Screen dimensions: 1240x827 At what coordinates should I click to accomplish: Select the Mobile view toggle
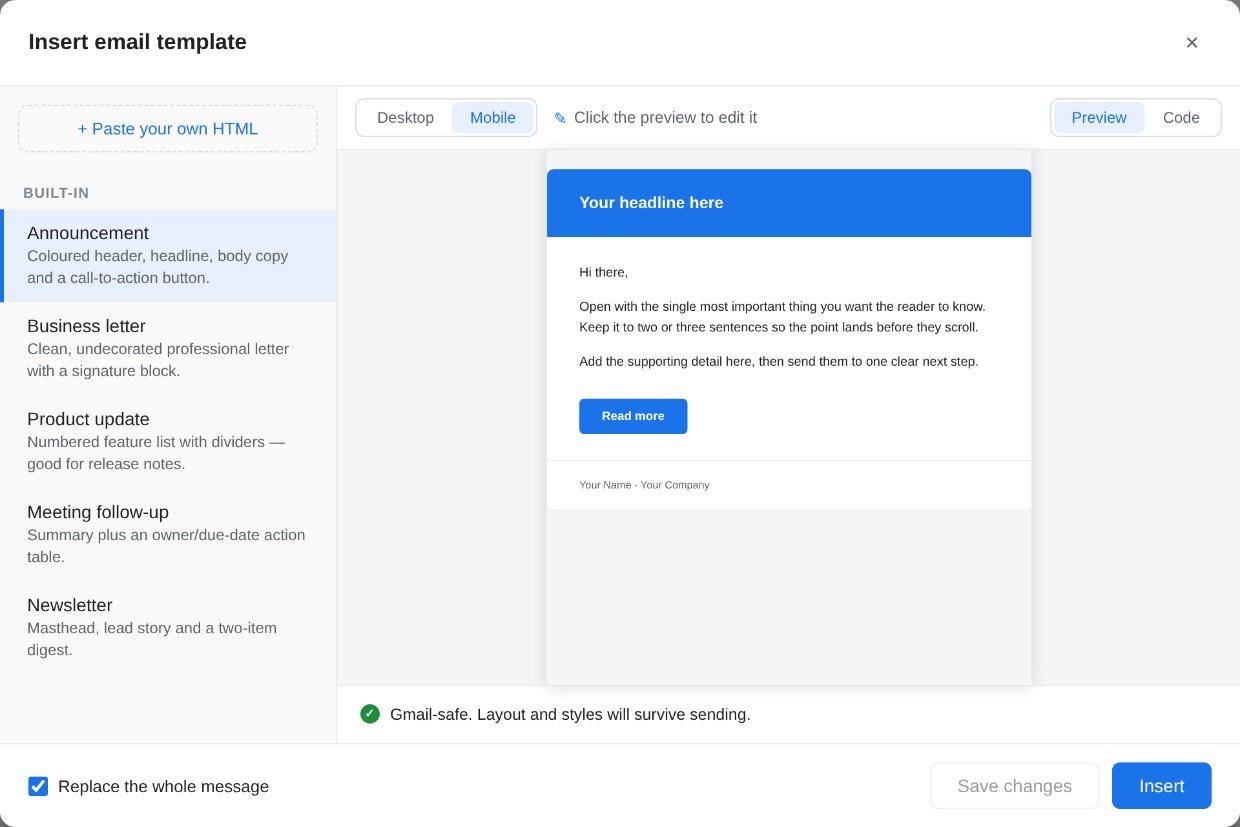(x=493, y=118)
